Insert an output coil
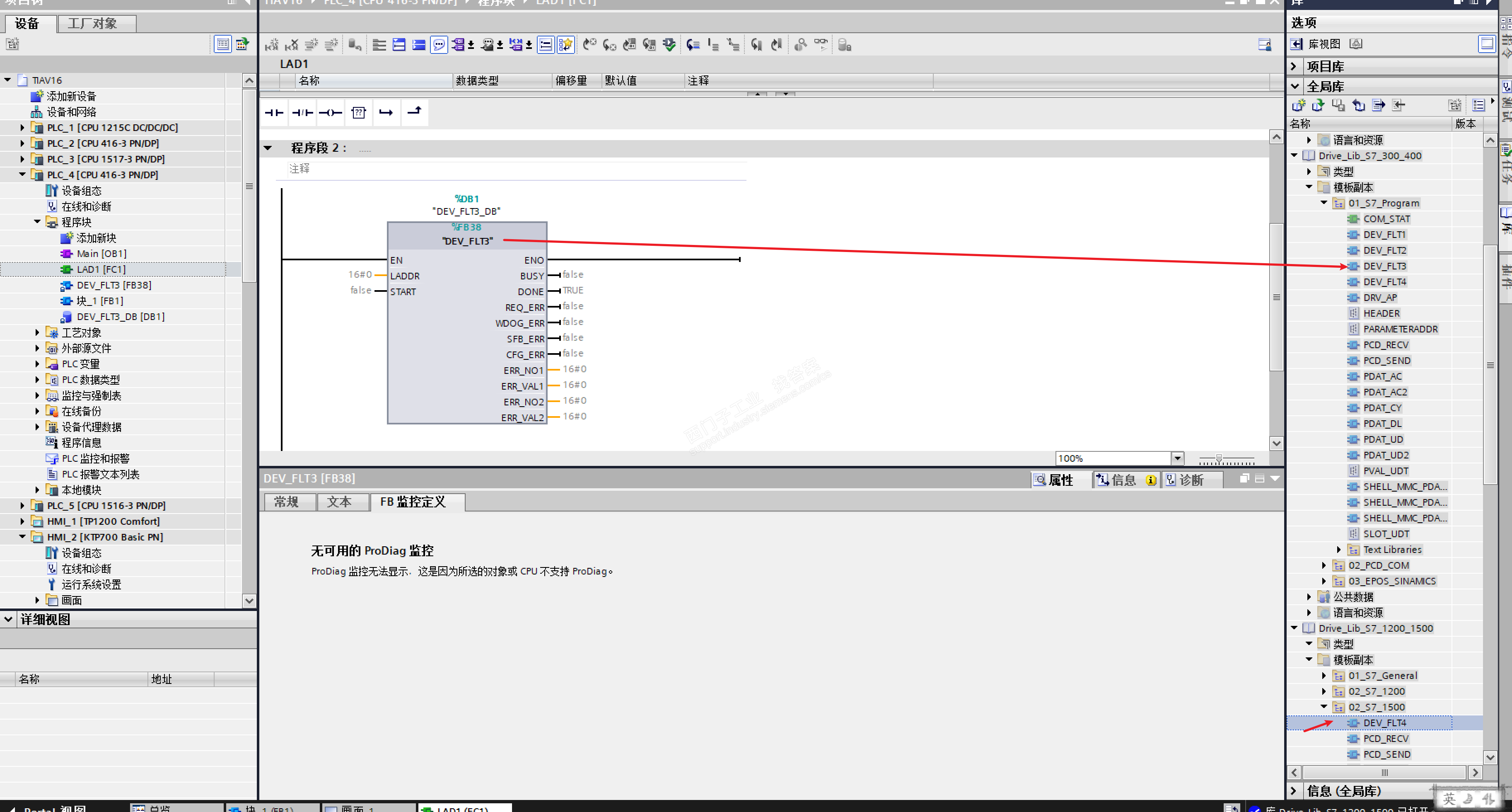The height and width of the screenshot is (812, 1512). click(x=331, y=113)
